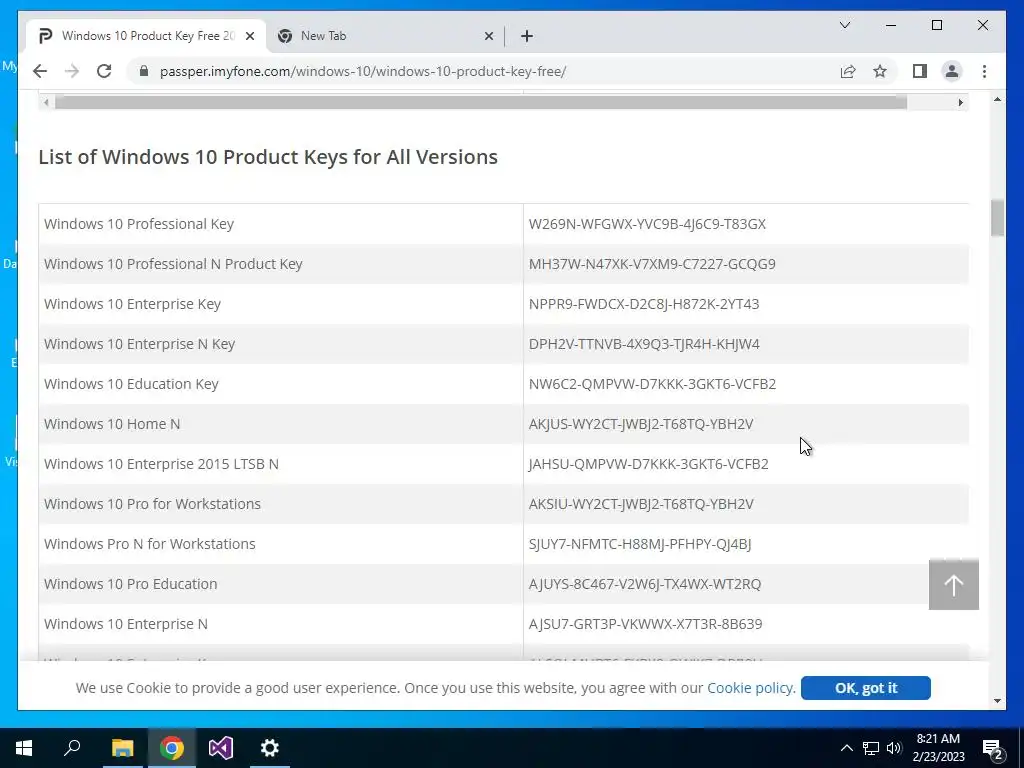Click the List of Windows 10 Product Keys heading

point(268,157)
